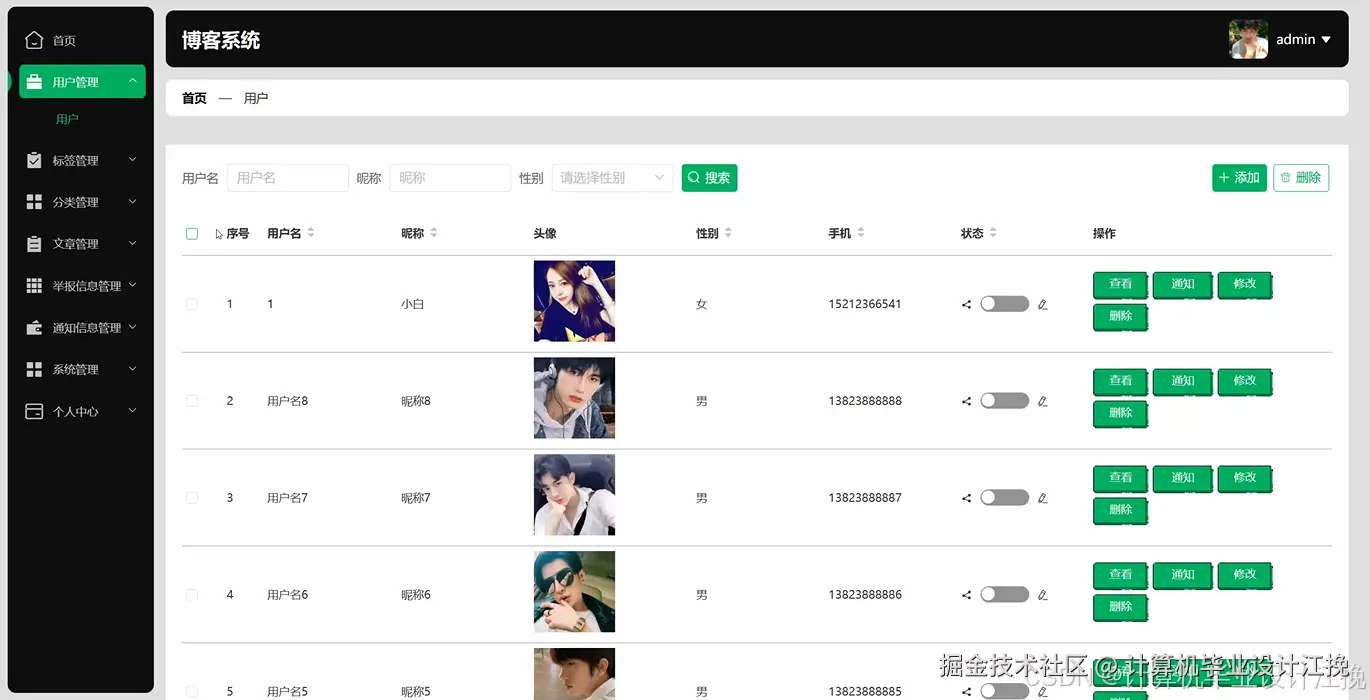Click the edit pencil icon in row 小白
Image resolution: width=1370 pixels, height=700 pixels.
click(x=1042, y=304)
